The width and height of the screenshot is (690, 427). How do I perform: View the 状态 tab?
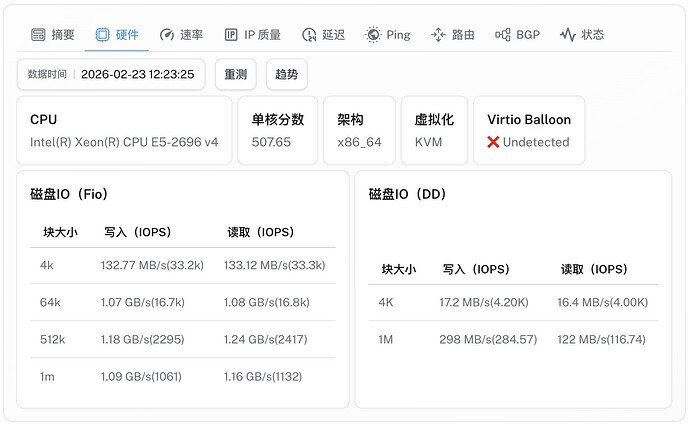coord(583,34)
